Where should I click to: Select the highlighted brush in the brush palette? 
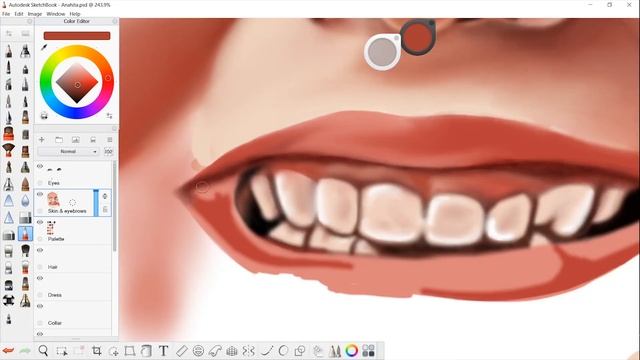(25, 234)
